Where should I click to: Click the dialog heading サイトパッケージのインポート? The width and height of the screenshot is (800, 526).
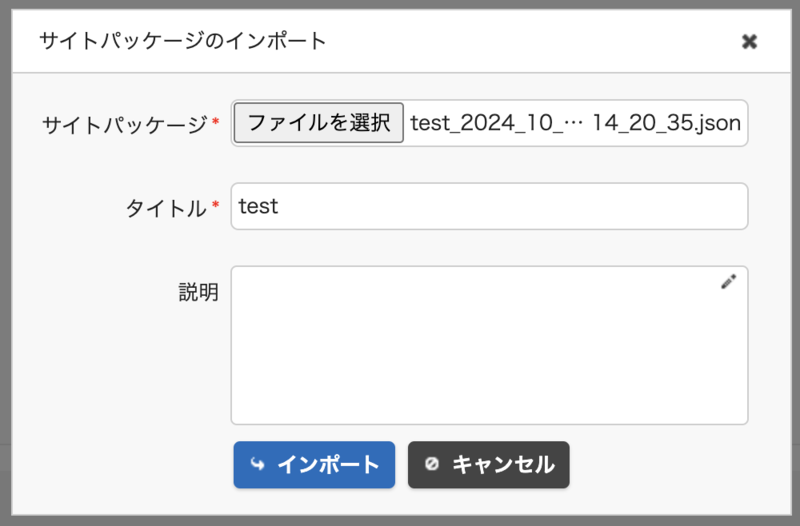point(182,41)
